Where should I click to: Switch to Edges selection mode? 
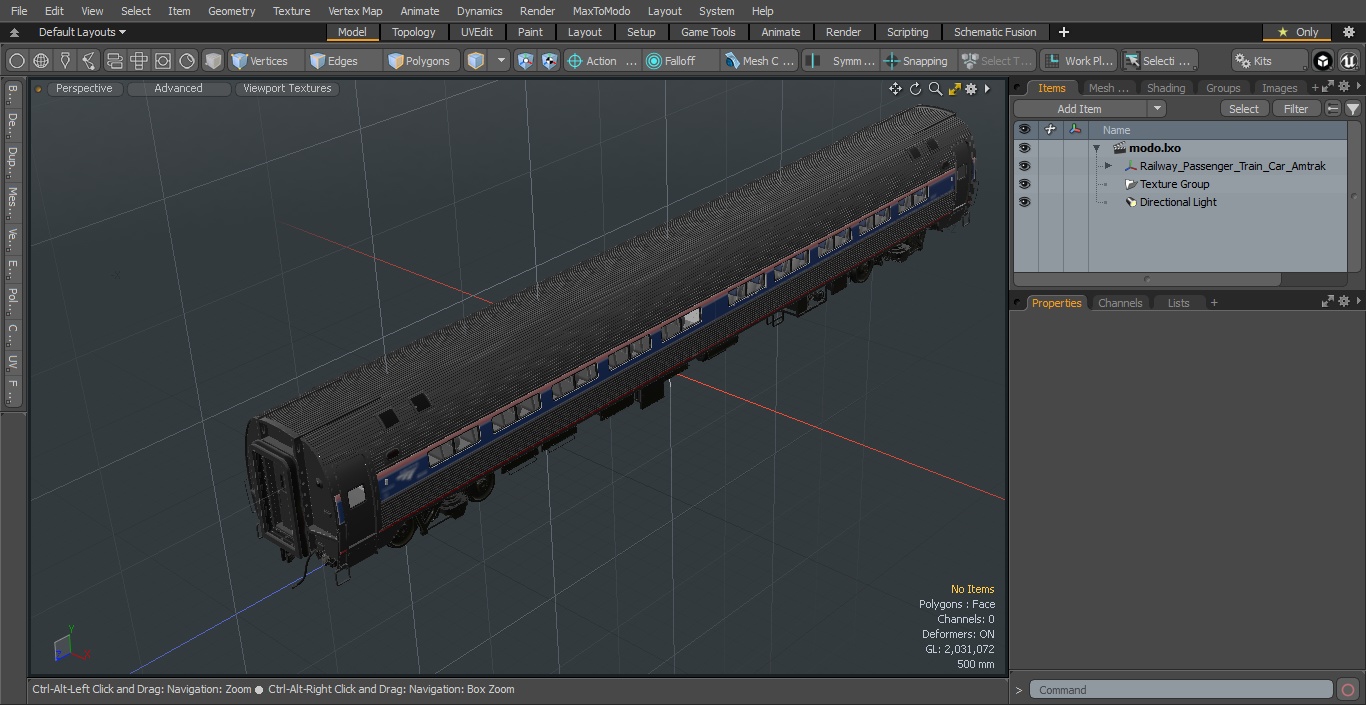coord(343,61)
